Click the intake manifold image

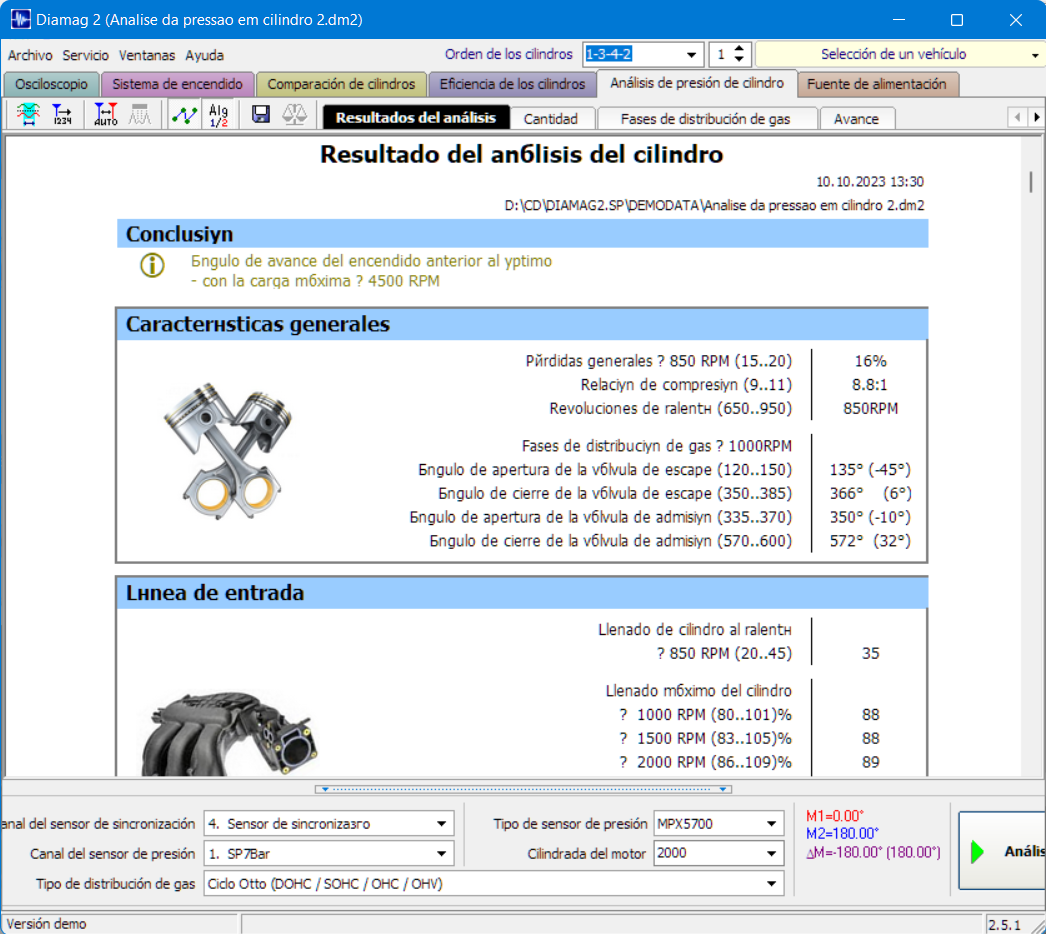click(229, 734)
